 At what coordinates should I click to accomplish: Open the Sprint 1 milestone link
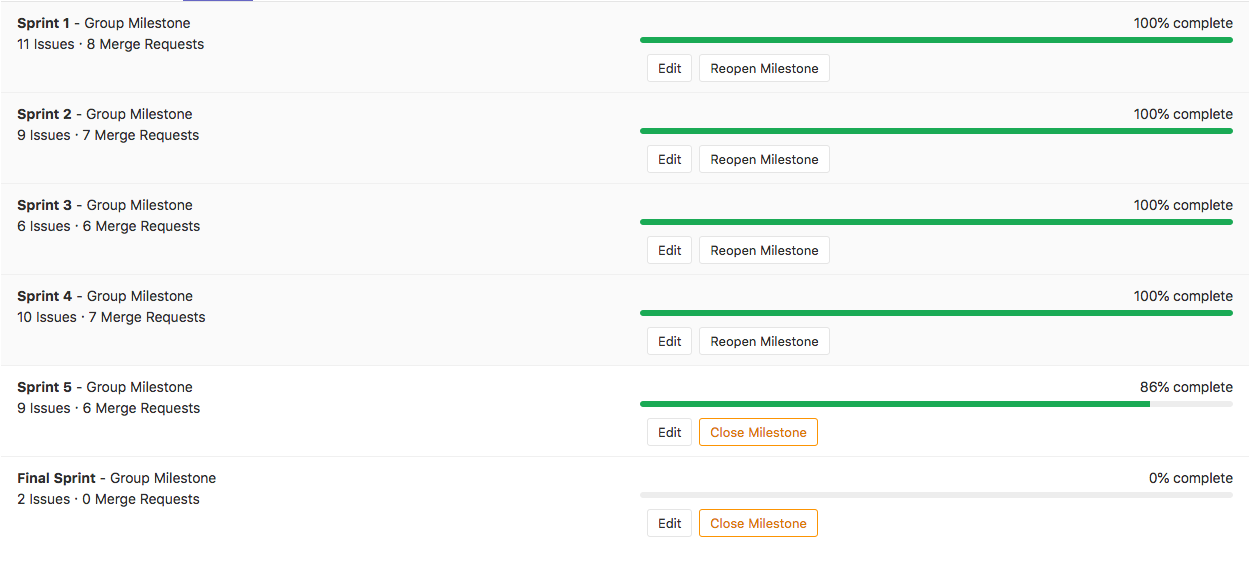pyautogui.click(x=44, y=23)
